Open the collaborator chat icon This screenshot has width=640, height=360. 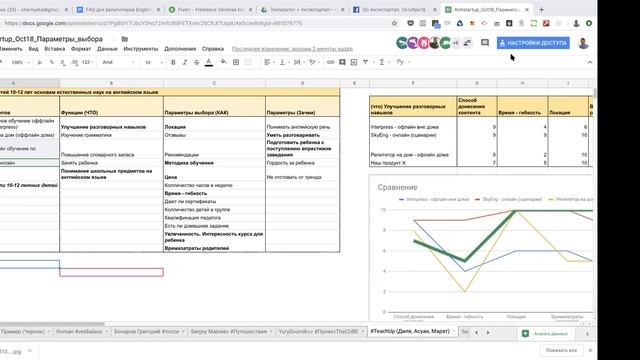click(467, 42)
